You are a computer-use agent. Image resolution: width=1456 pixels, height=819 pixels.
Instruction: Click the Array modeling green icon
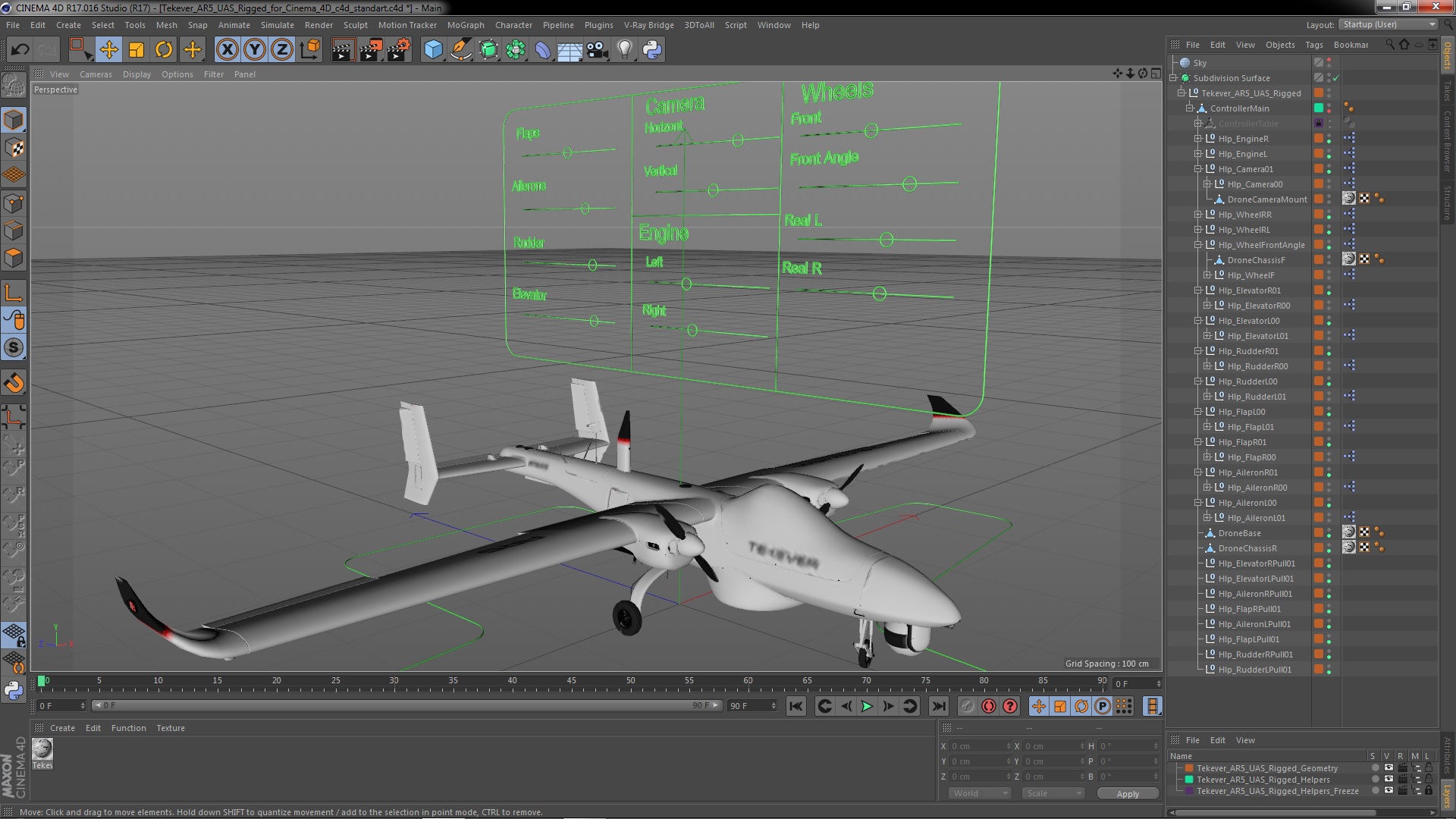[516, 50]
